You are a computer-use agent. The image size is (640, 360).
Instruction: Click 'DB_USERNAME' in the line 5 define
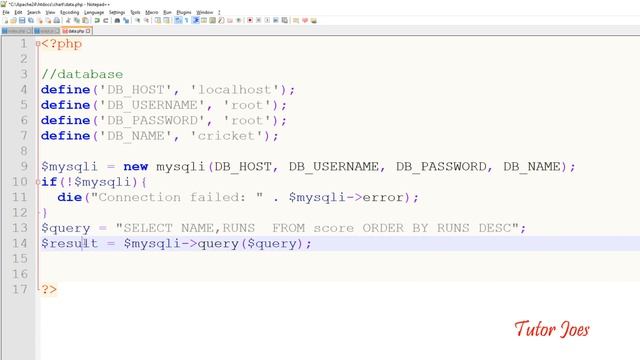[x=152, y=105]
